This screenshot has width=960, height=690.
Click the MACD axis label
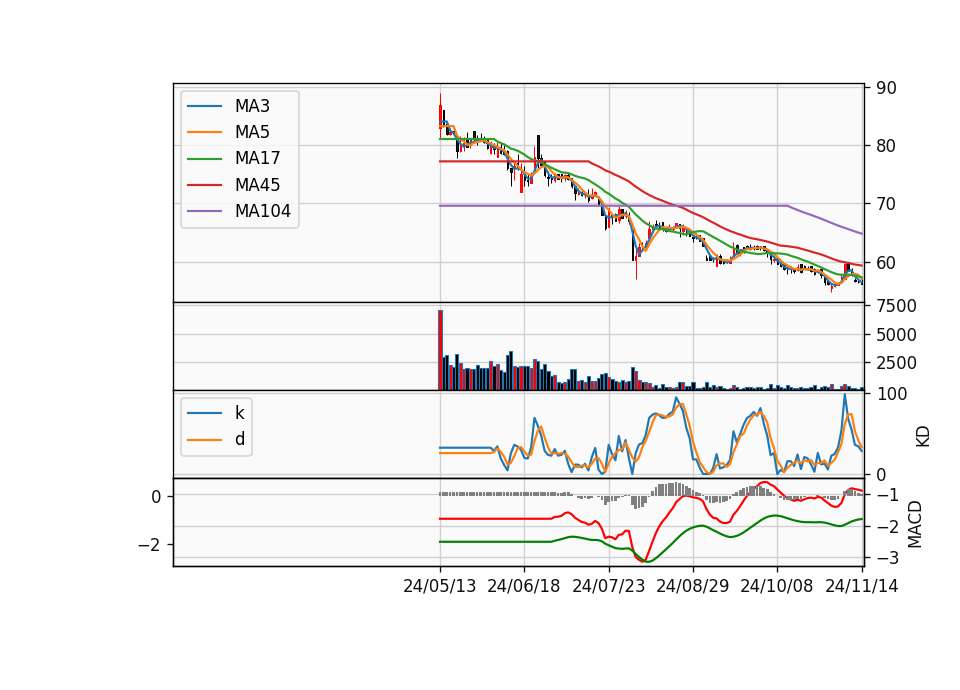click(915, 525)
